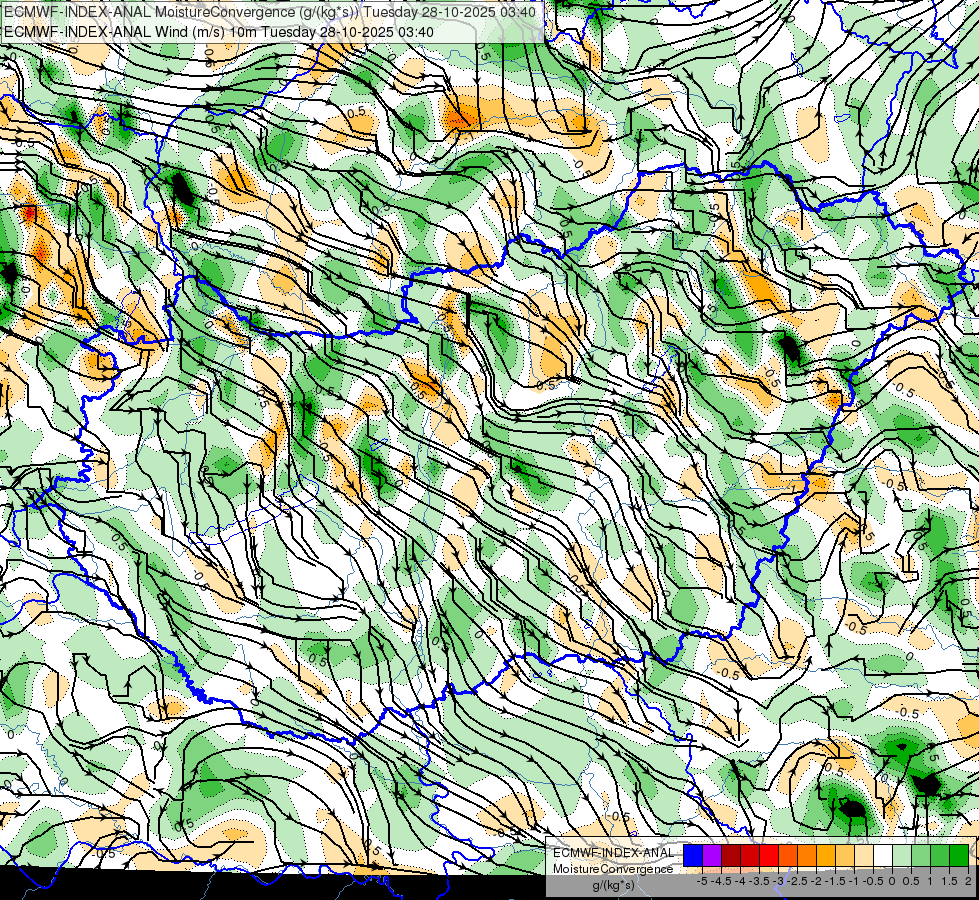This screenshot has height=900, width=979.
Task: Click the Wind (m/s) 10m title line
Action: click(219, 31)
